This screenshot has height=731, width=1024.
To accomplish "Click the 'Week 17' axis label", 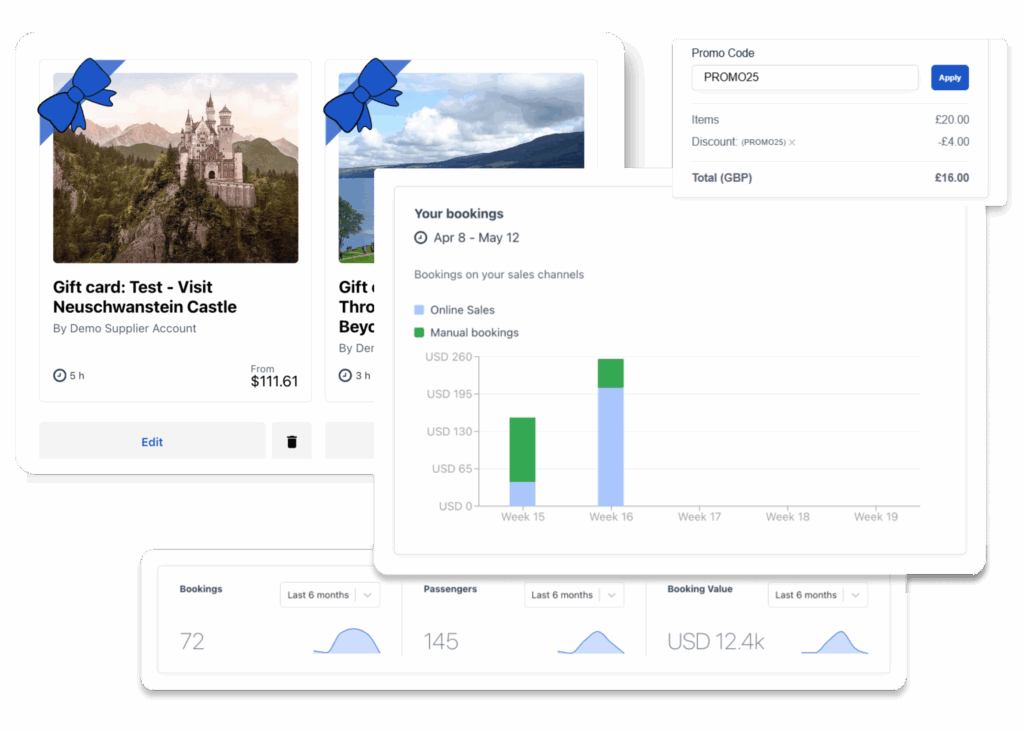I will pos(699,517).
